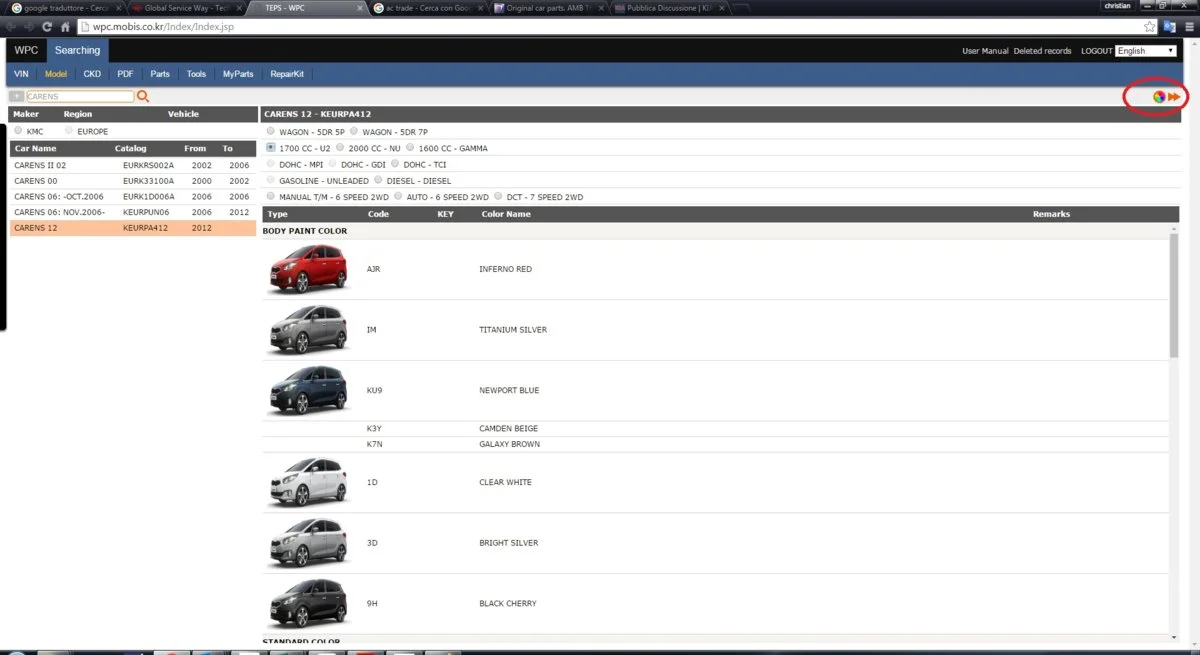This screenshot has height=655, width=1200.
Task: Bookmark page with the star icon
Action: coord(1150,26)
